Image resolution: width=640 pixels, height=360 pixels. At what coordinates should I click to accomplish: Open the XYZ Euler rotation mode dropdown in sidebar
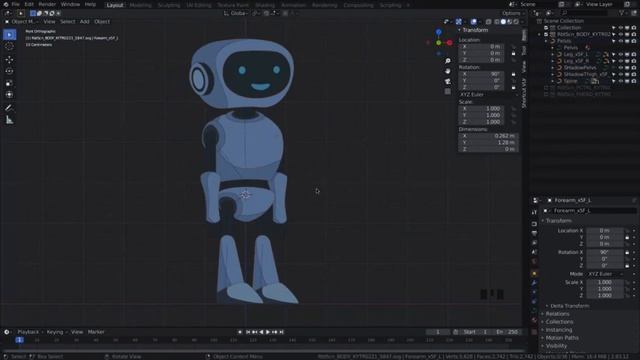[488, 94]
